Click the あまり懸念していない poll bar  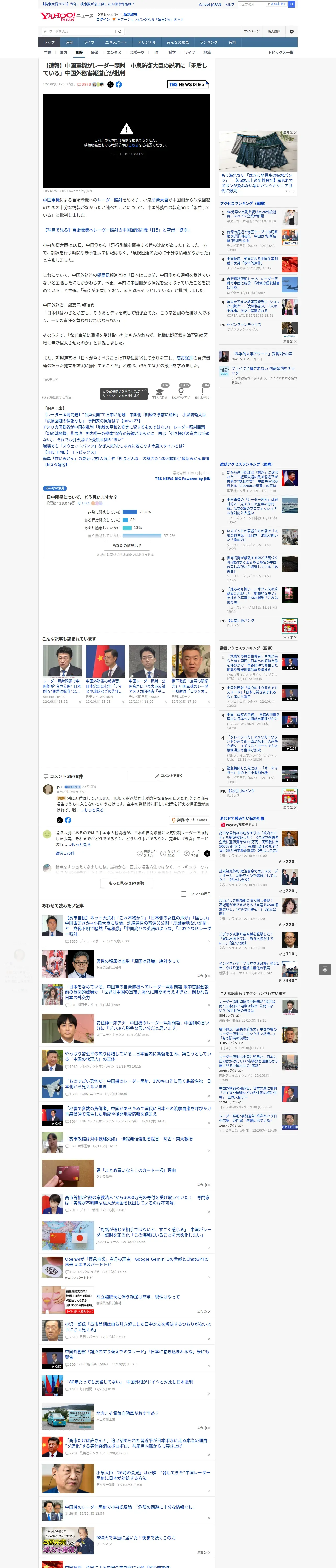pyautogui.click(x=127, y=528)
